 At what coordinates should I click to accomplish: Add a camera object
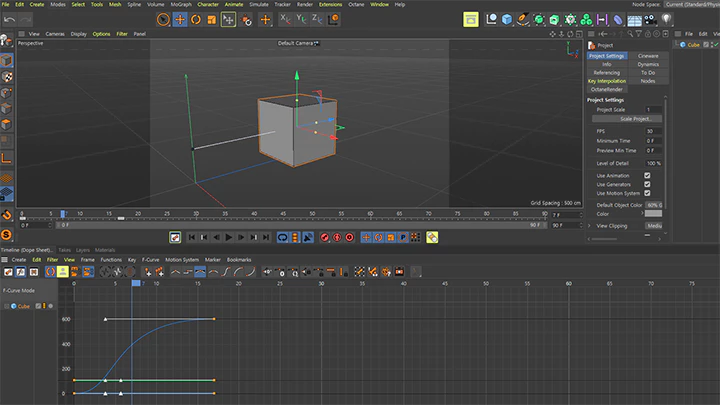point(650,20)
